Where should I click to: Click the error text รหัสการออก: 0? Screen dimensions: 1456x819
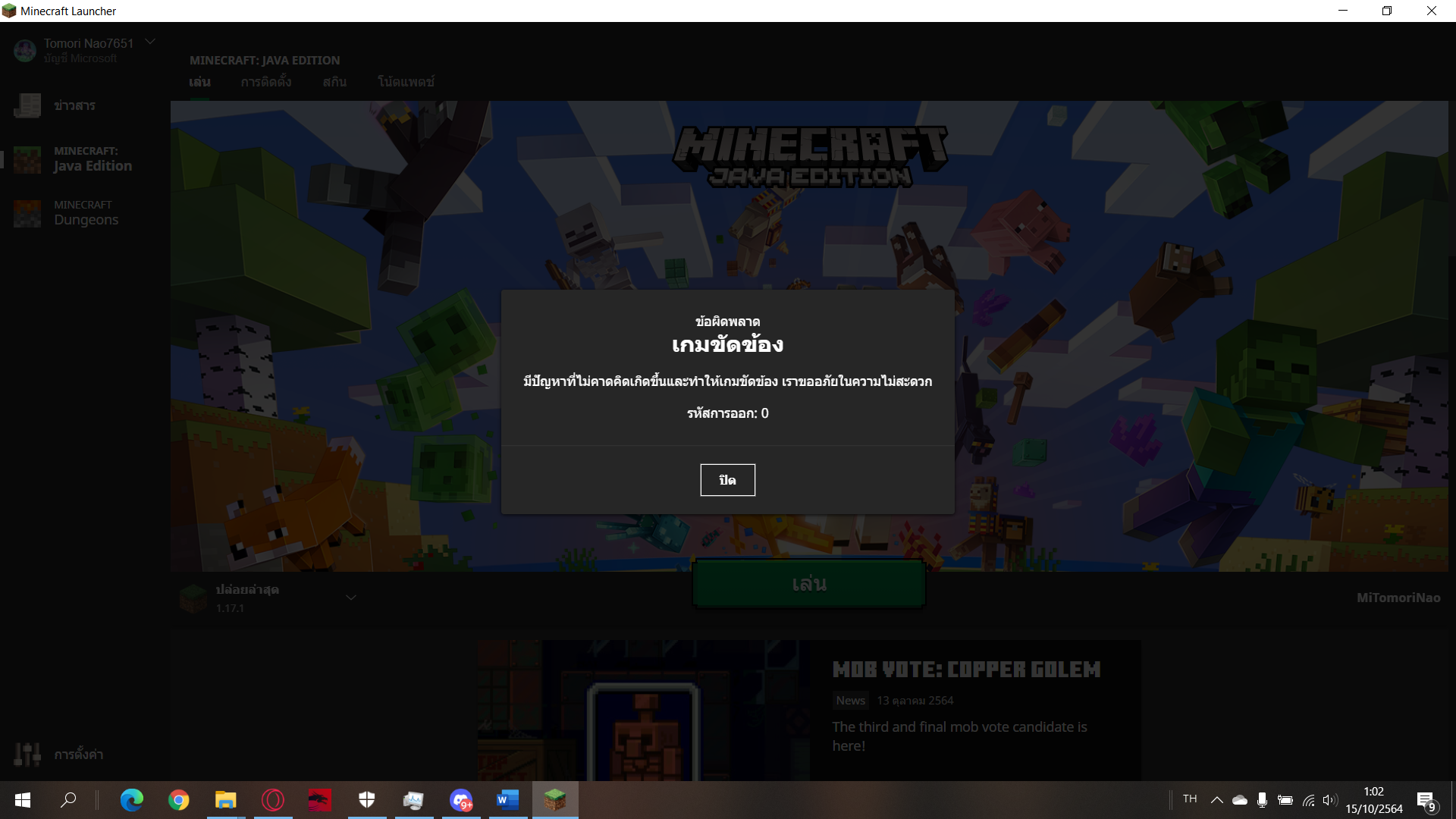[x=727, y=413]
